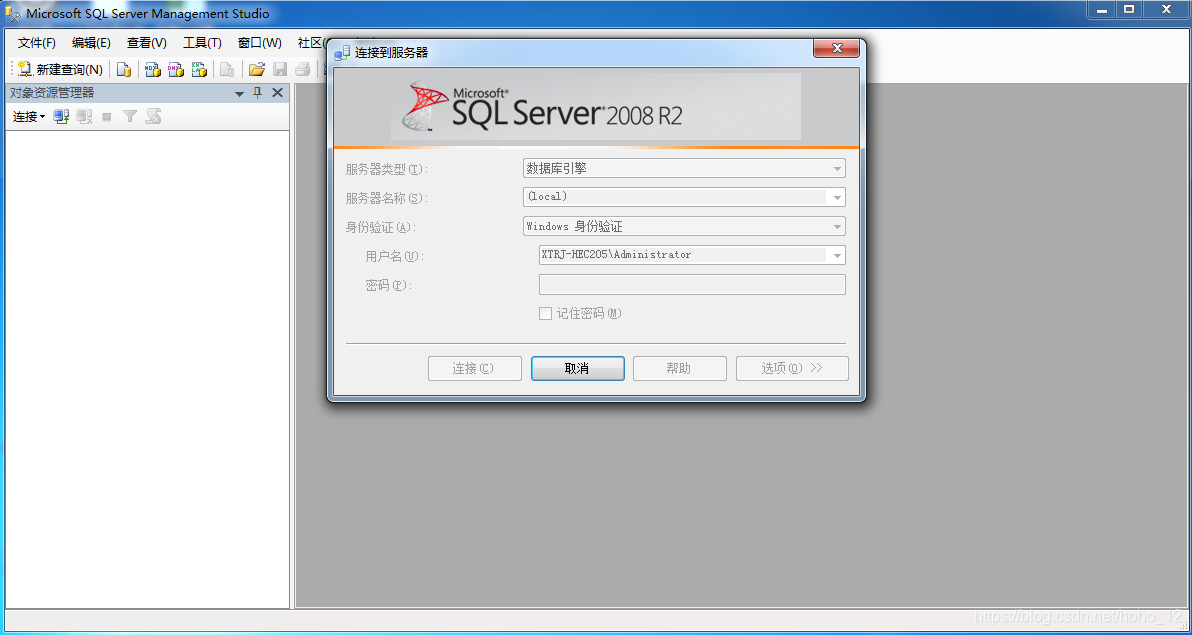Open the 窗口(W) menu
Screen dimensions: 1192x635
(x=259, y=43)
